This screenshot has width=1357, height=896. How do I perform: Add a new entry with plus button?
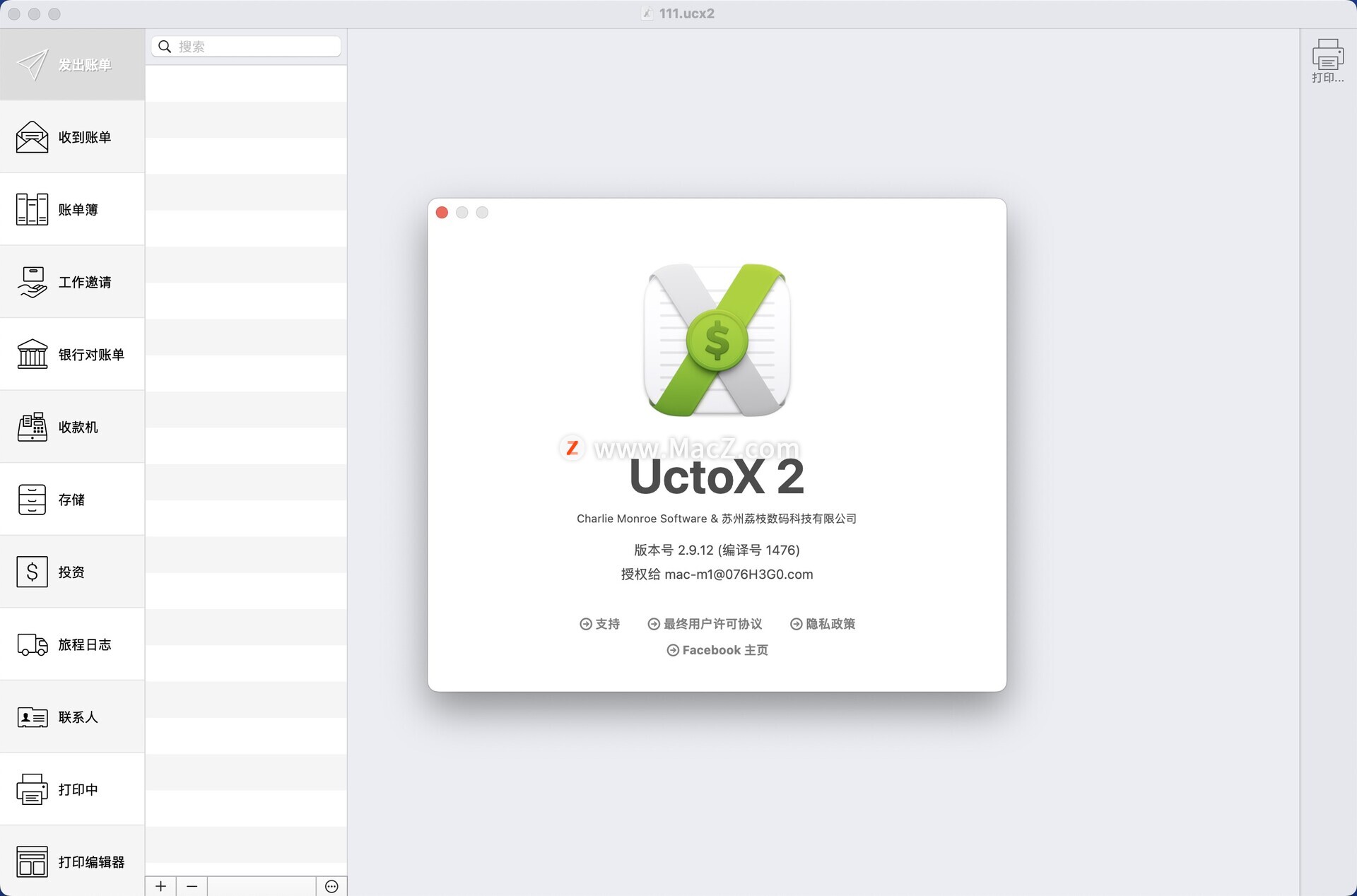pyautogui.click(x=160, y=886)
